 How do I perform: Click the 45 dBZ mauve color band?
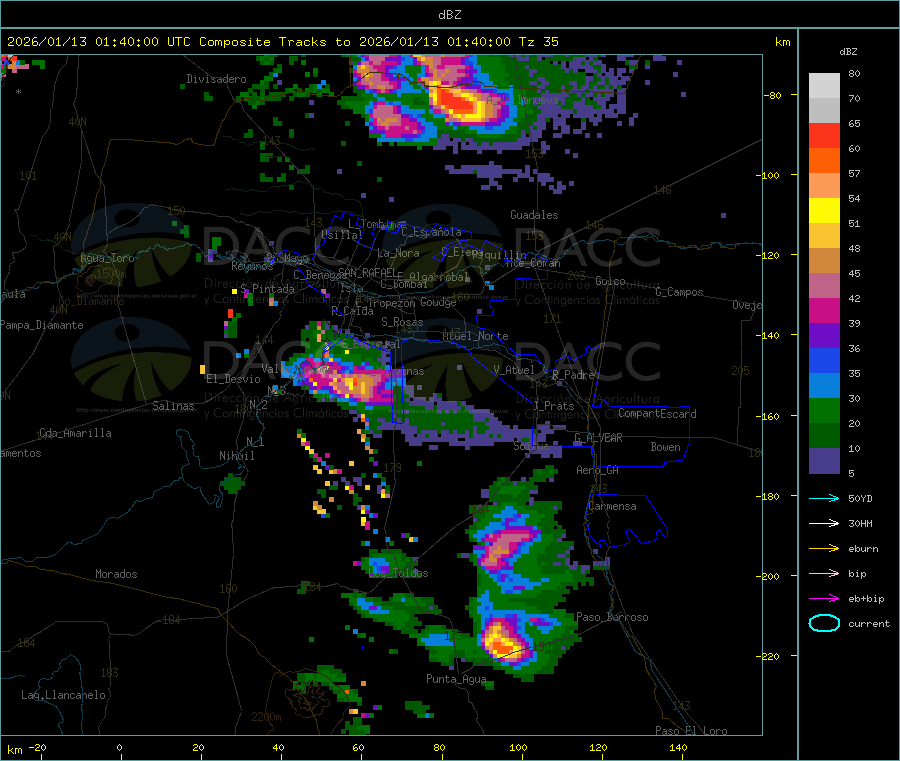824,286
